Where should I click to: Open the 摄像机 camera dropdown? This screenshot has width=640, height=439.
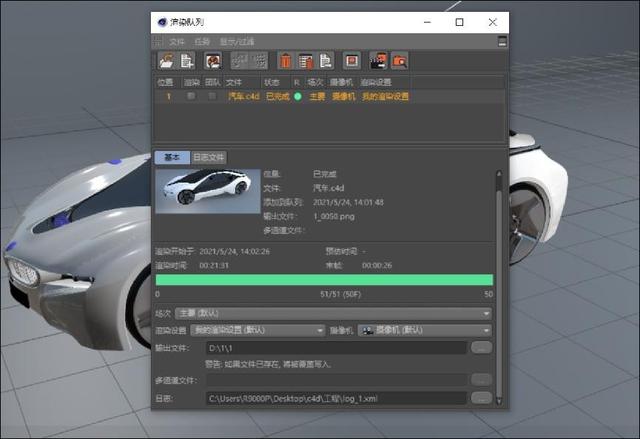point(426,330)
